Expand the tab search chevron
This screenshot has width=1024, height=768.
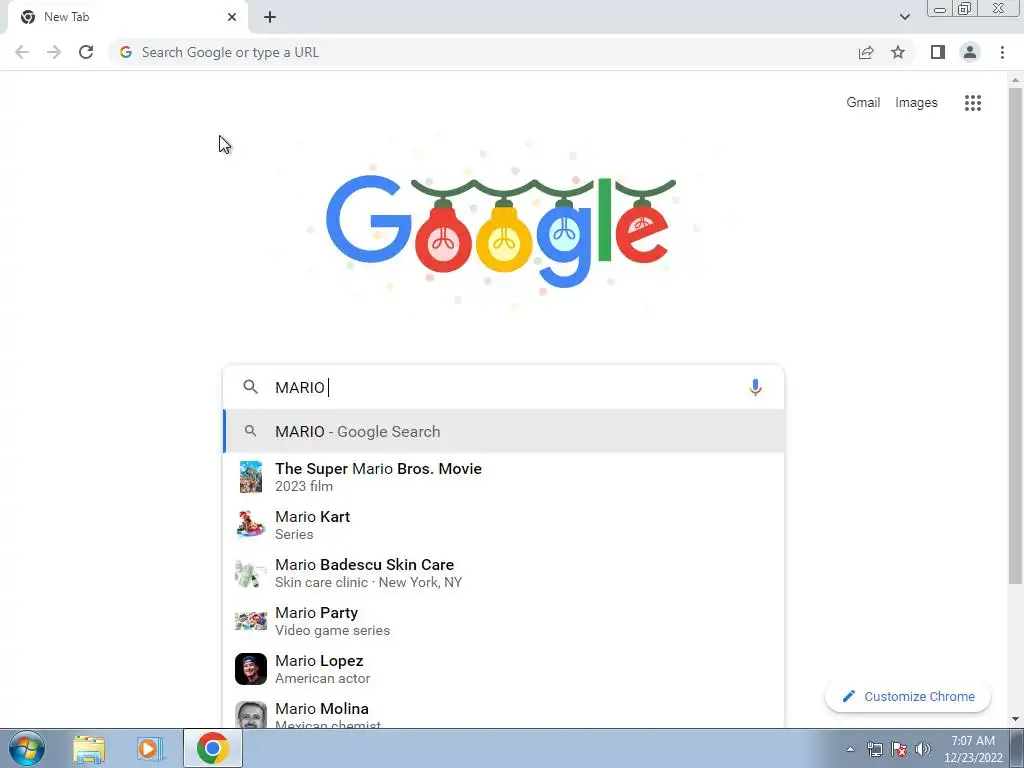pyautogui.click(x=904, y=17)
